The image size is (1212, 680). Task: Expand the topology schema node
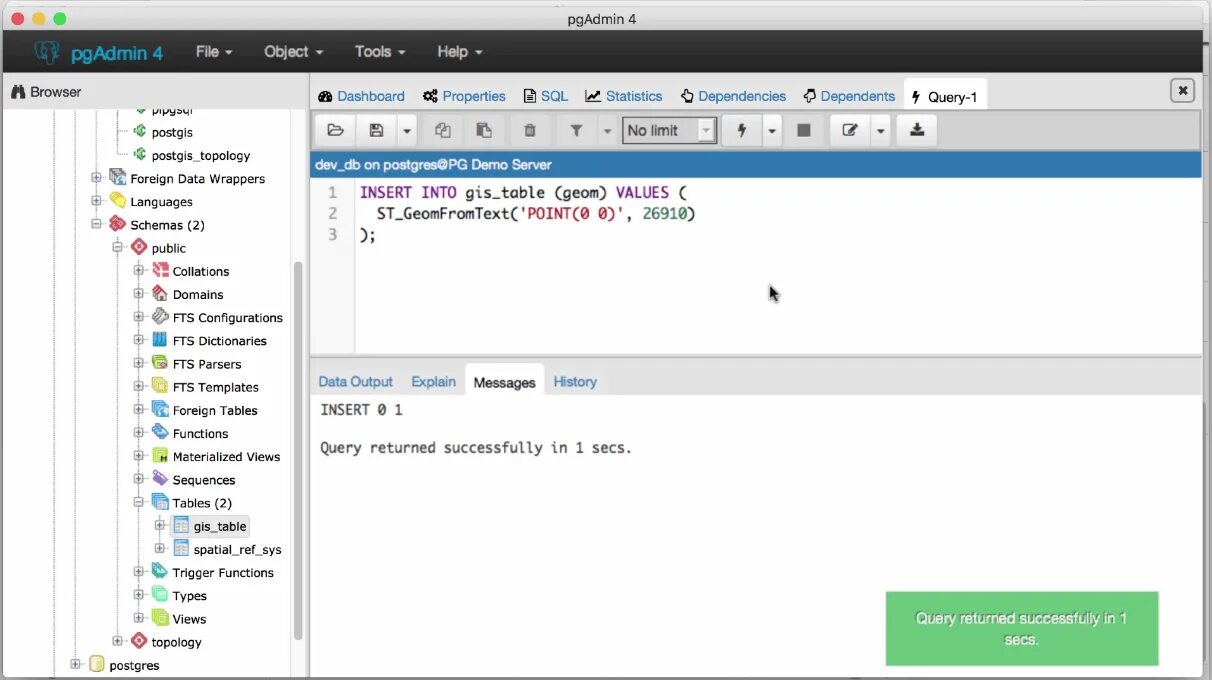118,641
